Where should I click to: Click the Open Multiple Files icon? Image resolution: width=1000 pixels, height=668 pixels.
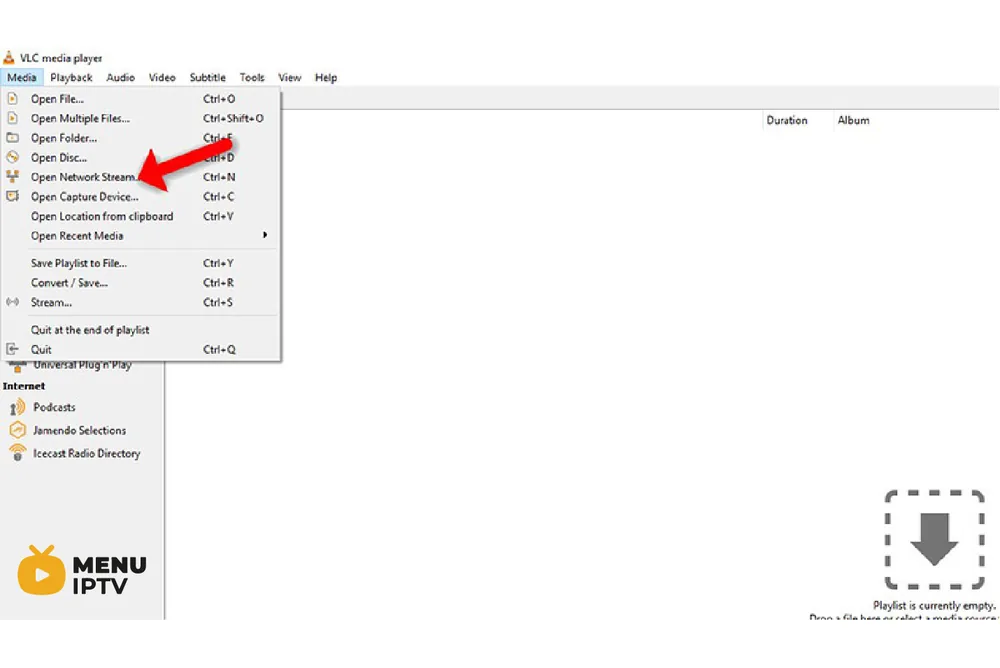(12, 118)
